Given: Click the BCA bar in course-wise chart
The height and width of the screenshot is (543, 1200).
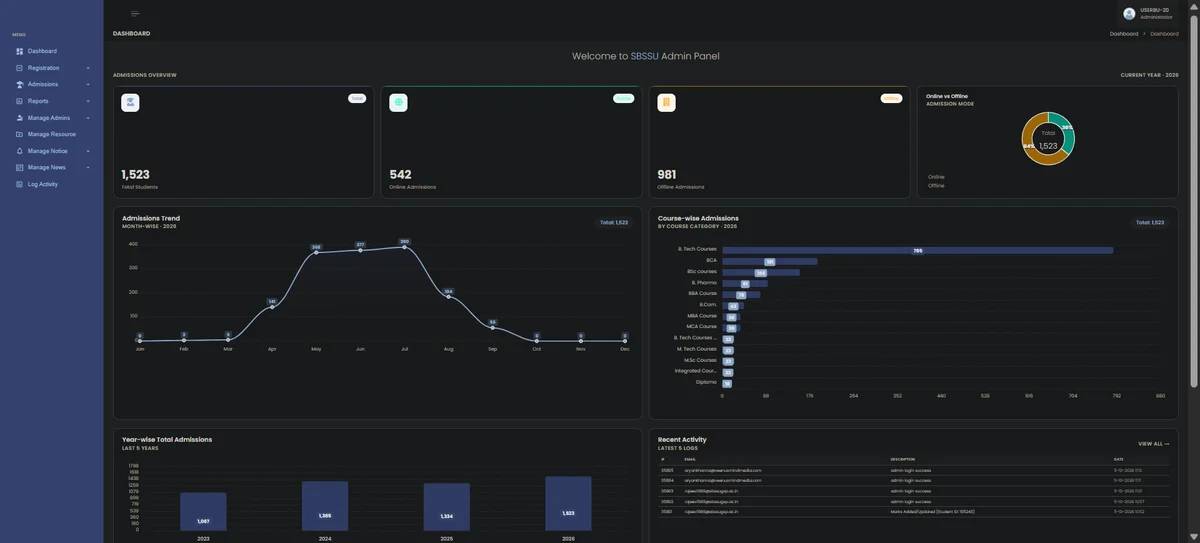Looking at the screenshot, I should click(x=770, y=261).
